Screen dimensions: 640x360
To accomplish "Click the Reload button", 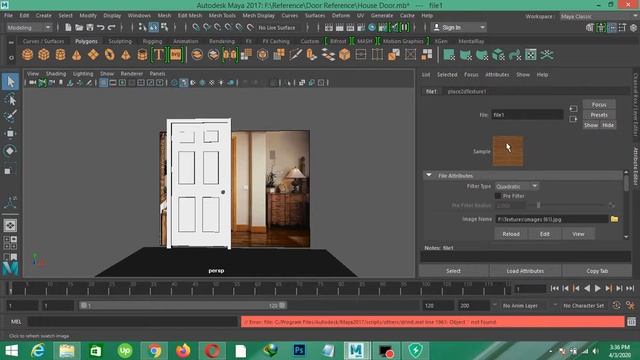I will coord(511,234).
